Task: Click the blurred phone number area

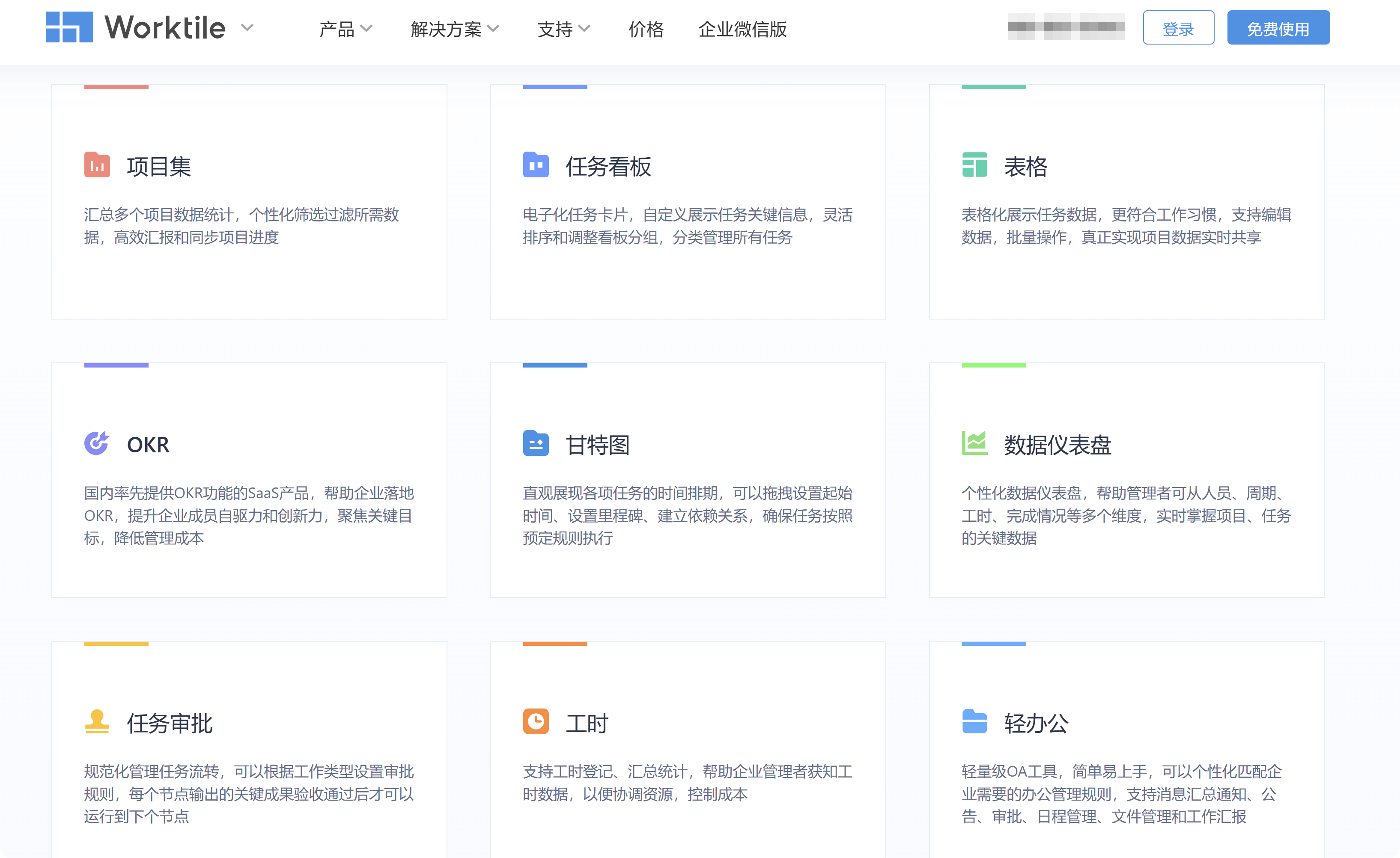Action: pos(1066,27)
